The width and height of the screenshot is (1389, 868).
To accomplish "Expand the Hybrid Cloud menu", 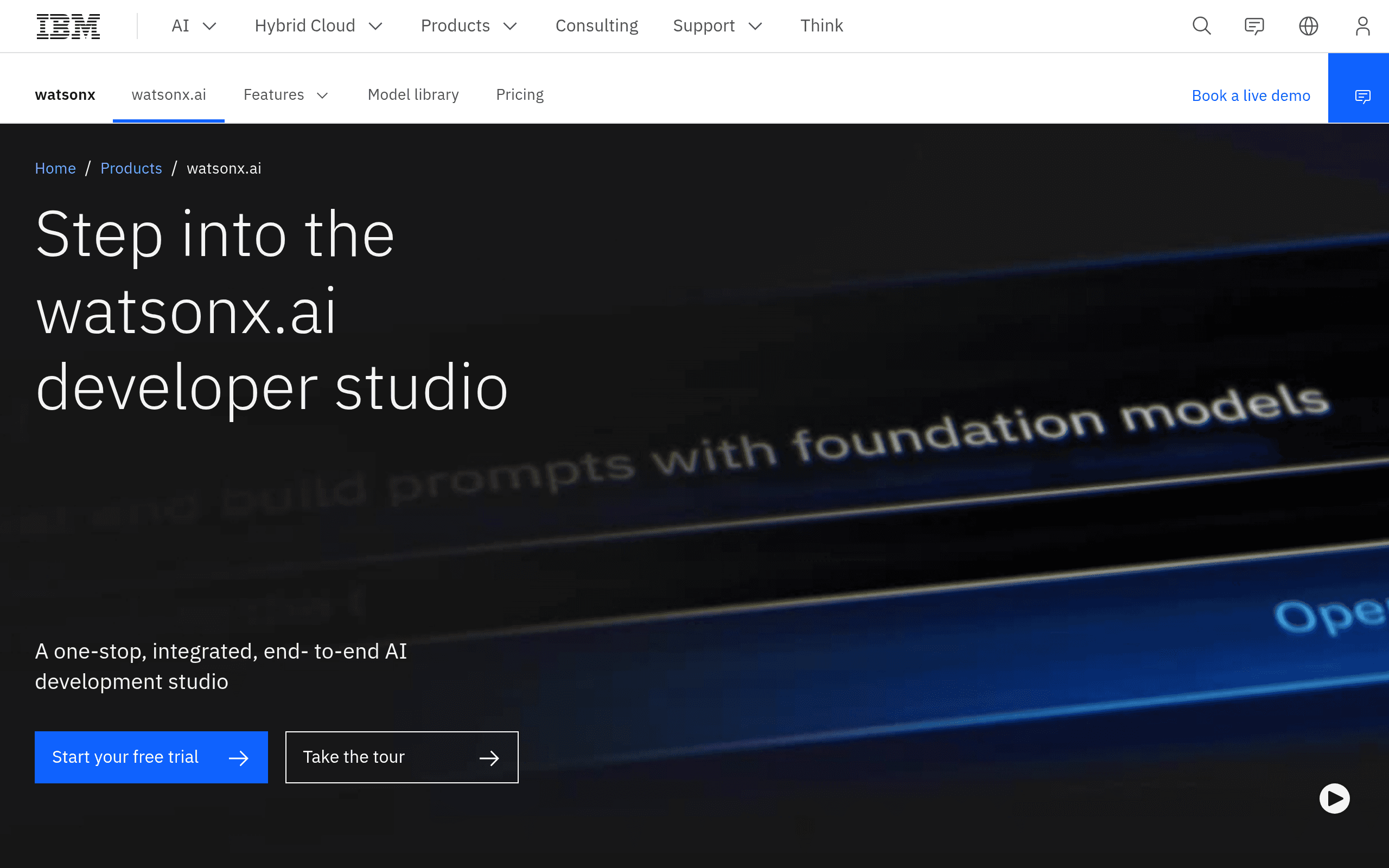I will point(318,26).
